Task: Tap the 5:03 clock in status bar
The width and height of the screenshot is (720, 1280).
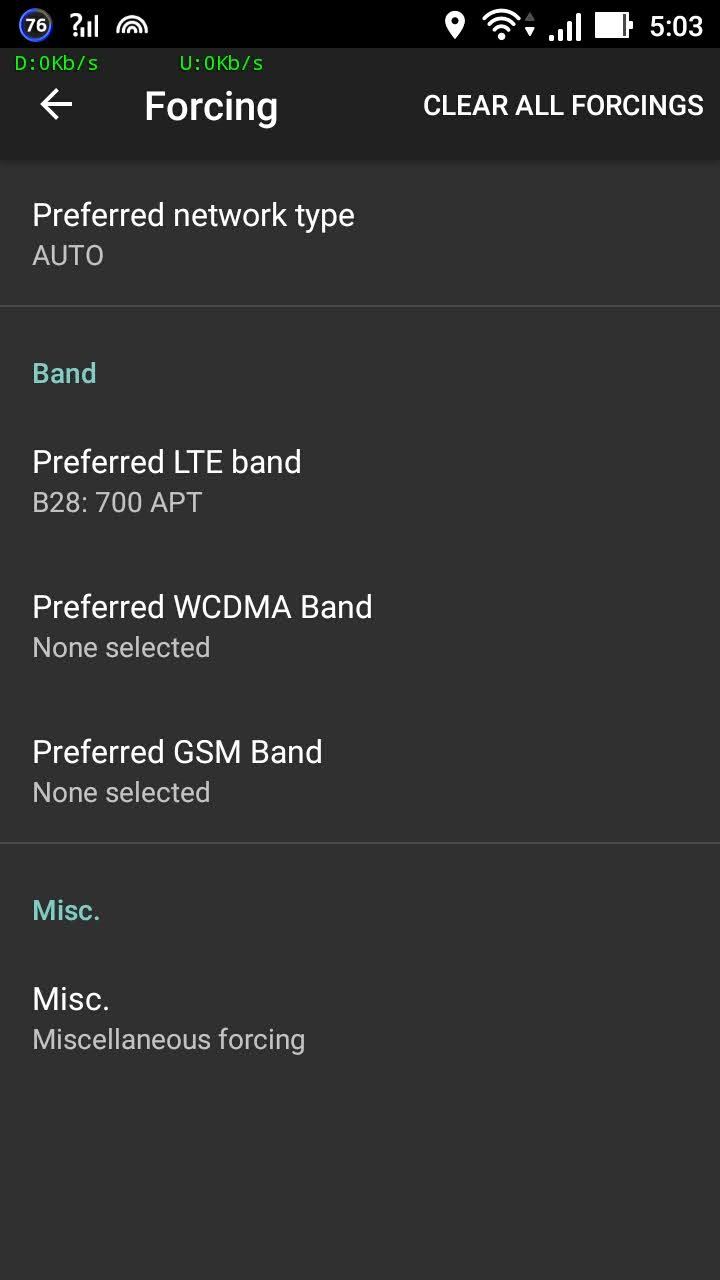Action: 676,26
